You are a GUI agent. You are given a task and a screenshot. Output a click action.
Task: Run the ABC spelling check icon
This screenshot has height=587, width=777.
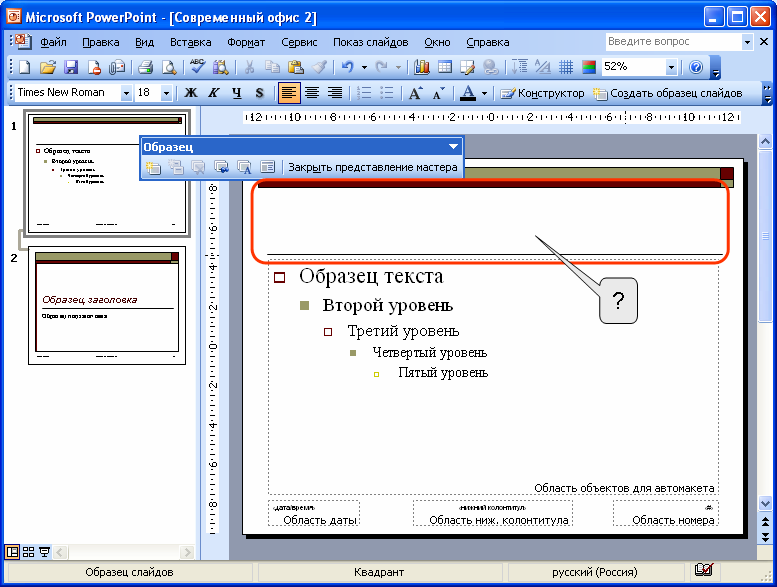[197, 67]
